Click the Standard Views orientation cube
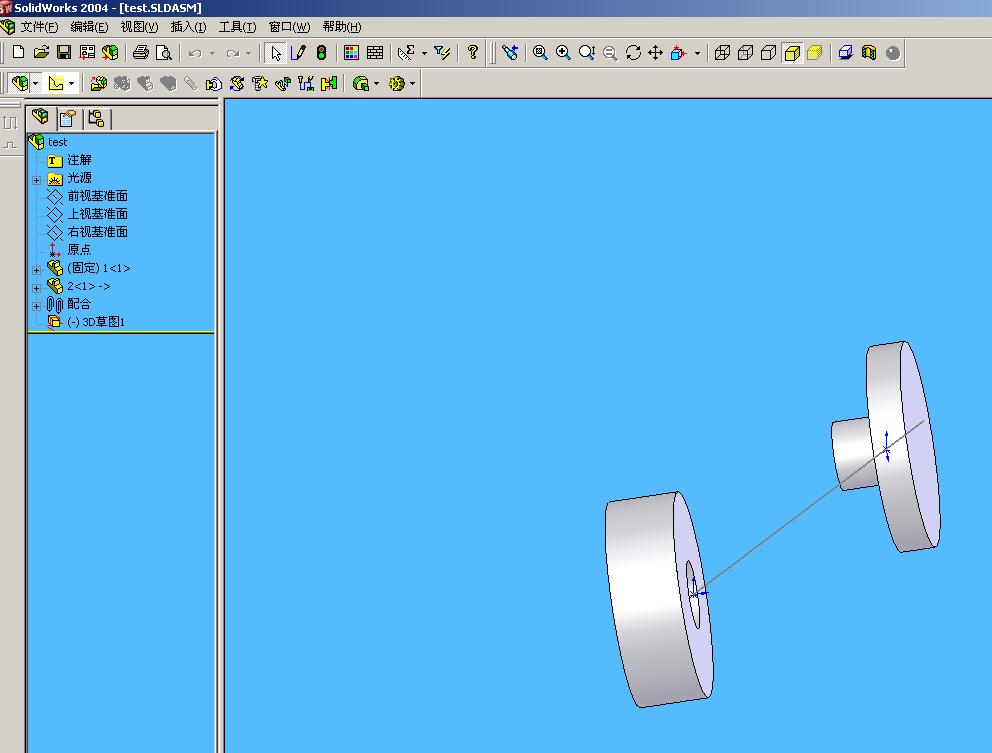 click(679, 53)
